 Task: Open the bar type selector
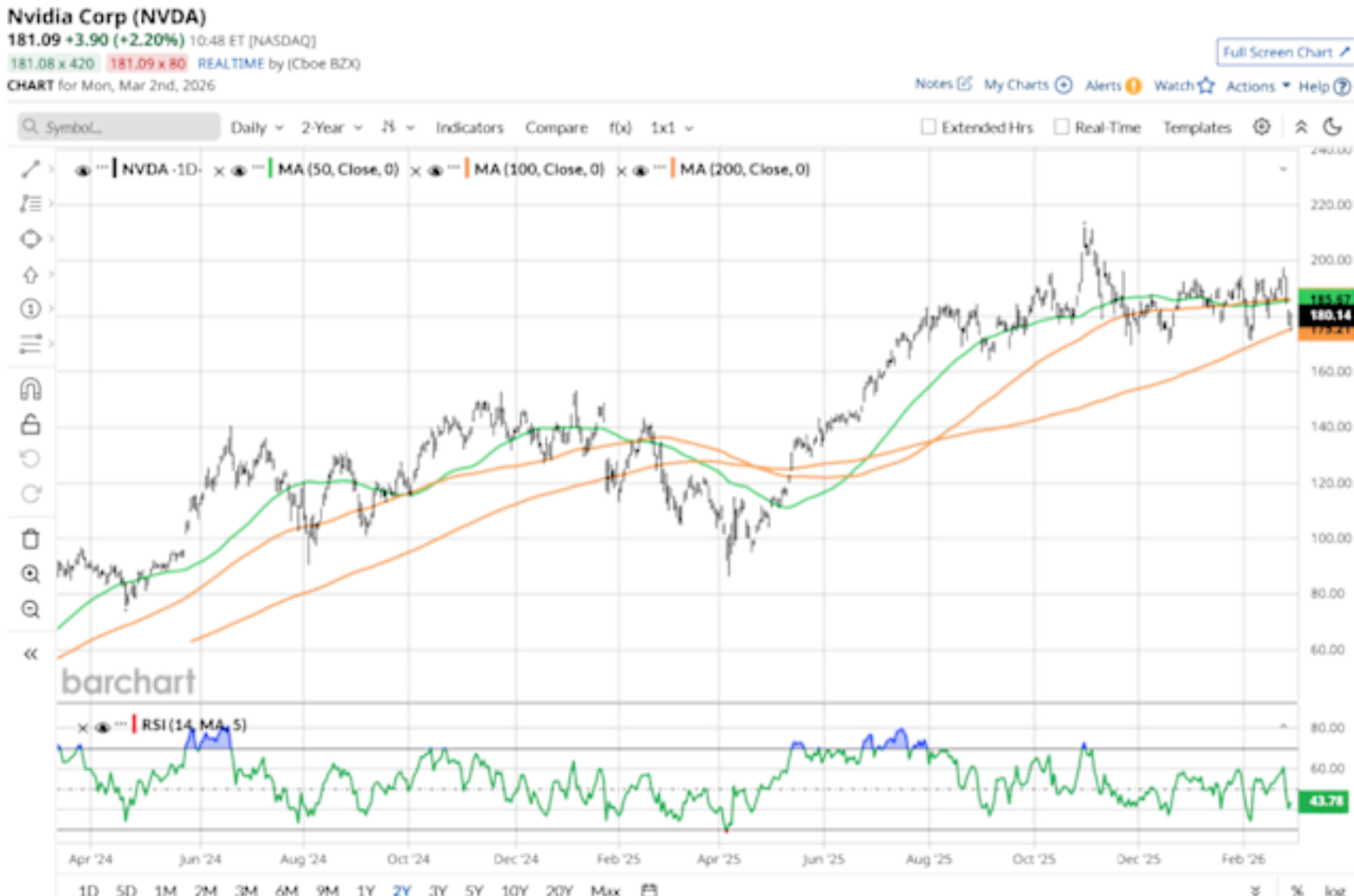coord(397,127)
